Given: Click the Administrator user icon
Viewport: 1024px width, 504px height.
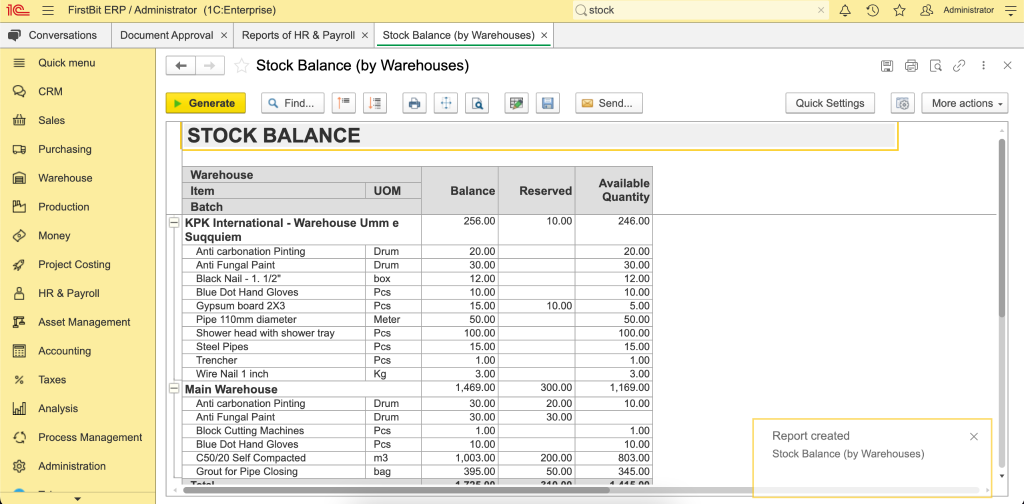Looking at the screenshot, I should (926, 10).
